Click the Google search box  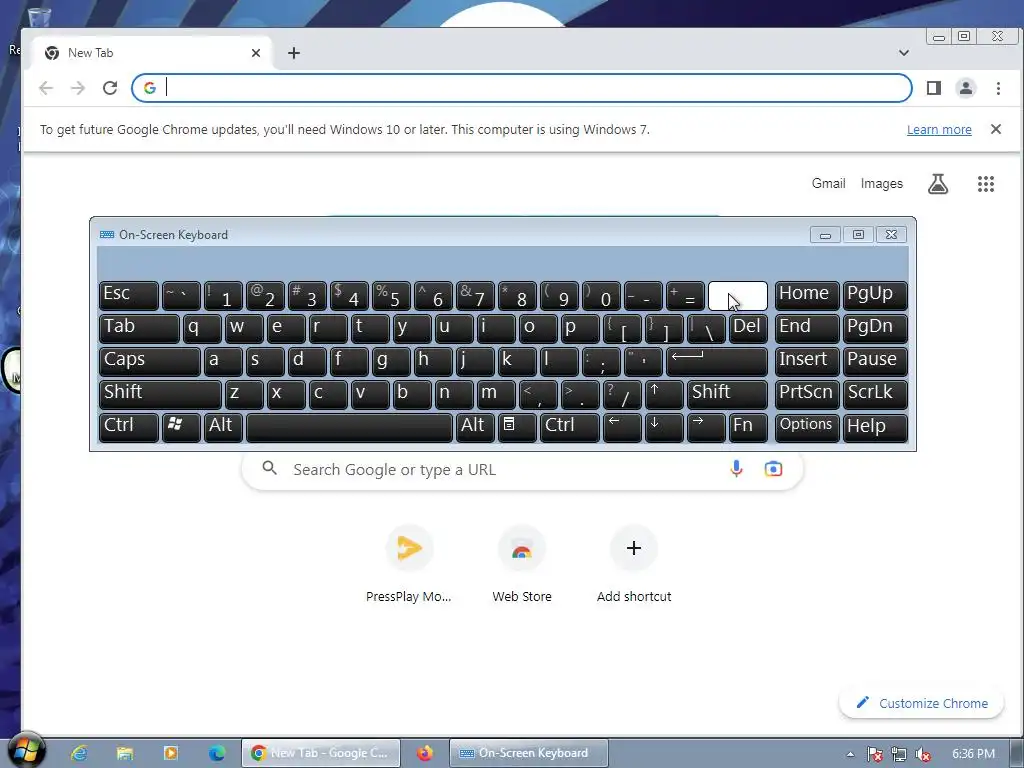[522, 470]
